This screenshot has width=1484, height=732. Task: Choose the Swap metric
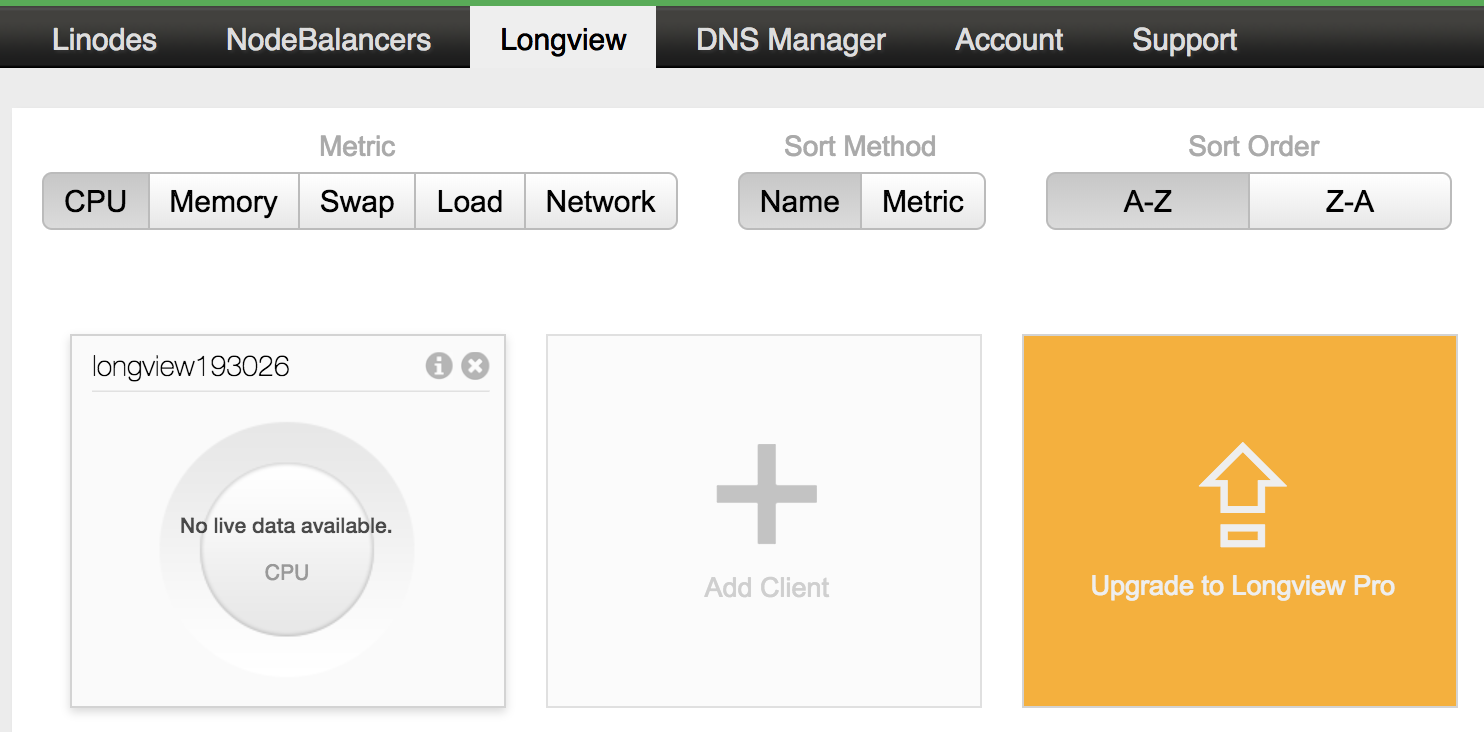(357, 202)
